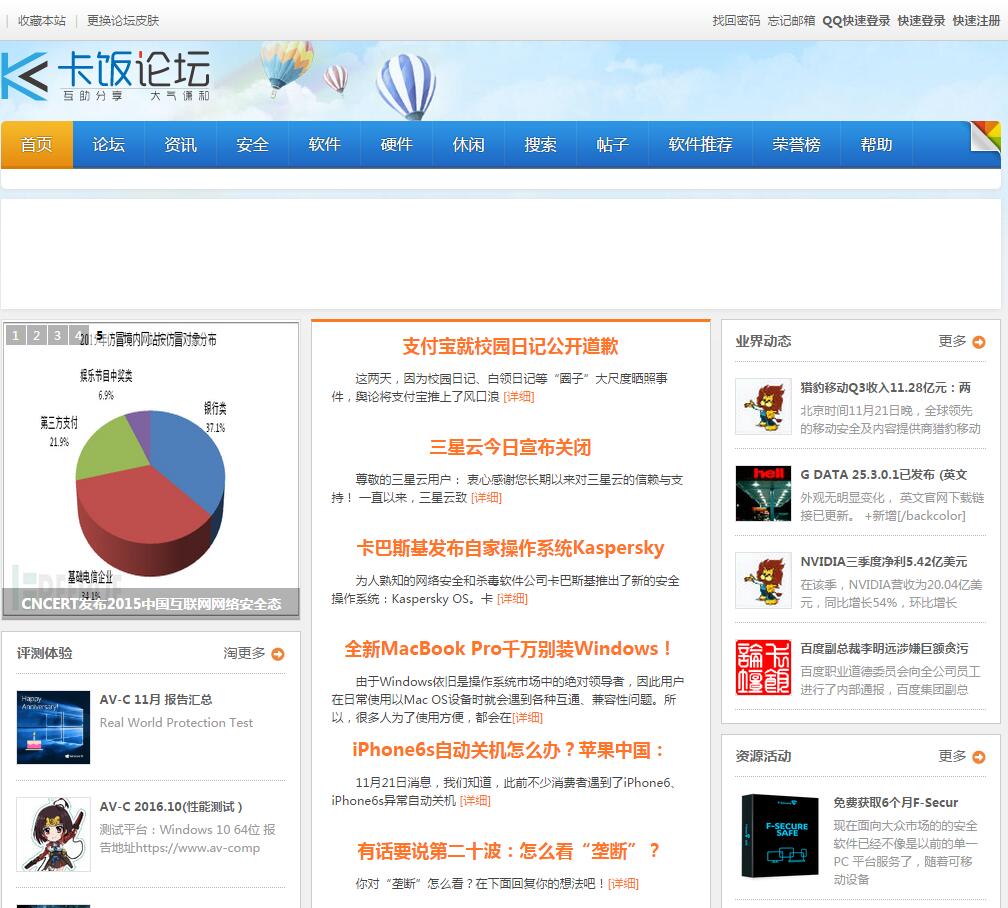Open headline 全新MacBook Pro千万别装Windows
This screenshot has width=1008, height=908.
point(508,649)
